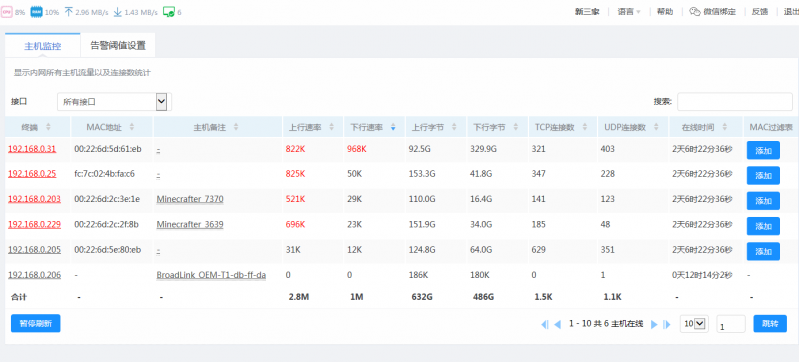
Task: Open host link 192.168.0.31
Action: coord(32,149)
